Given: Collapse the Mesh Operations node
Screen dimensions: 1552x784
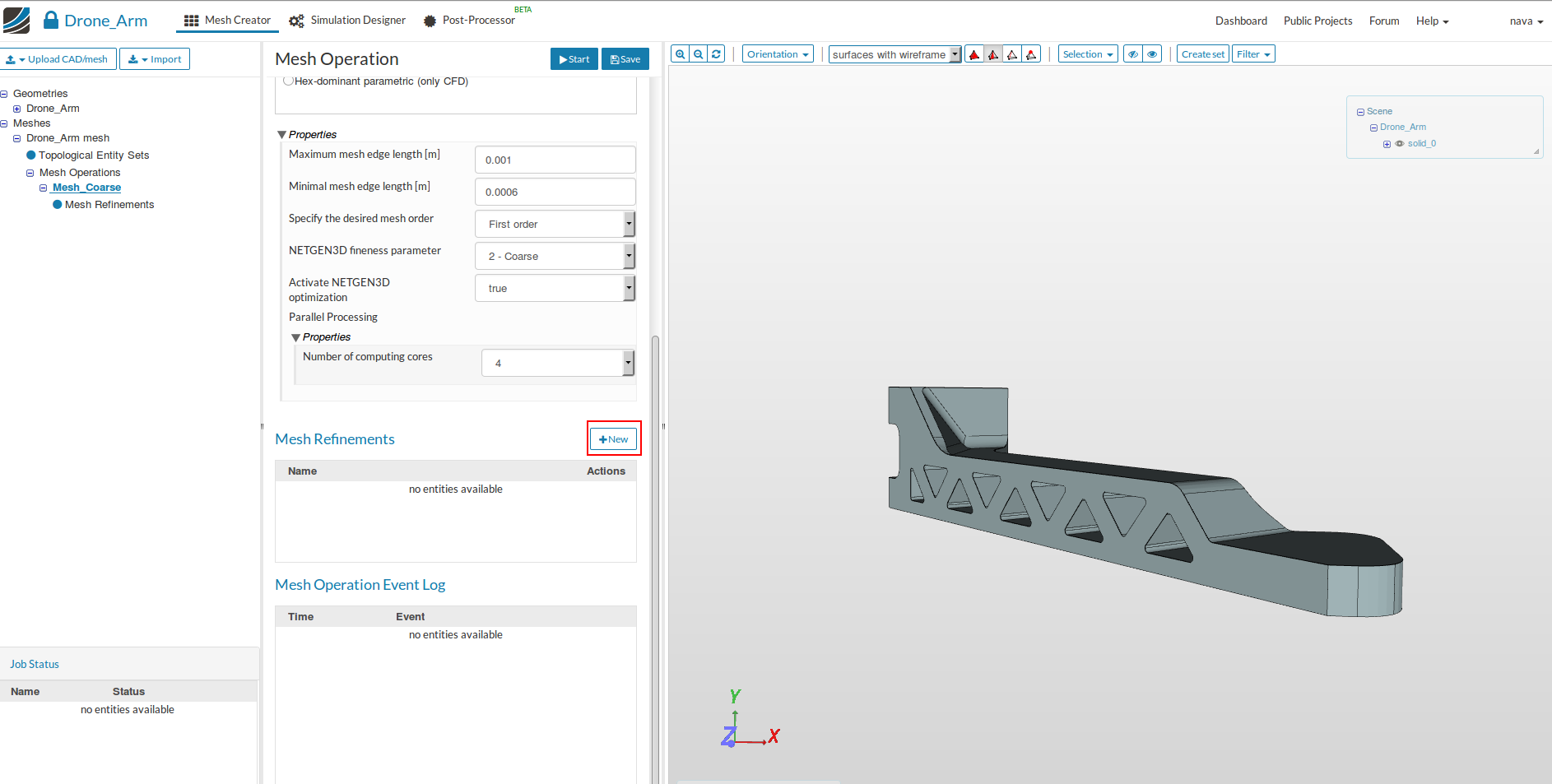Looking at the screenshot, I should (x=30, y=173).
